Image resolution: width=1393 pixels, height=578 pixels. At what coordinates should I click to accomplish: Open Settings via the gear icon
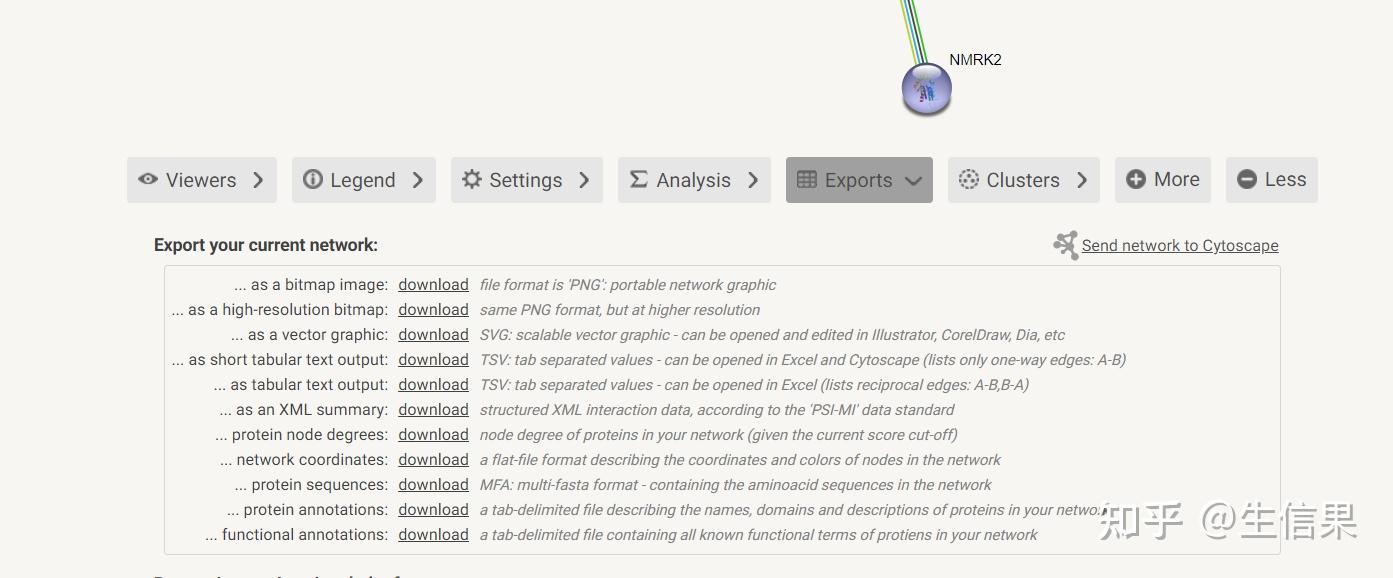pos(471,180)
